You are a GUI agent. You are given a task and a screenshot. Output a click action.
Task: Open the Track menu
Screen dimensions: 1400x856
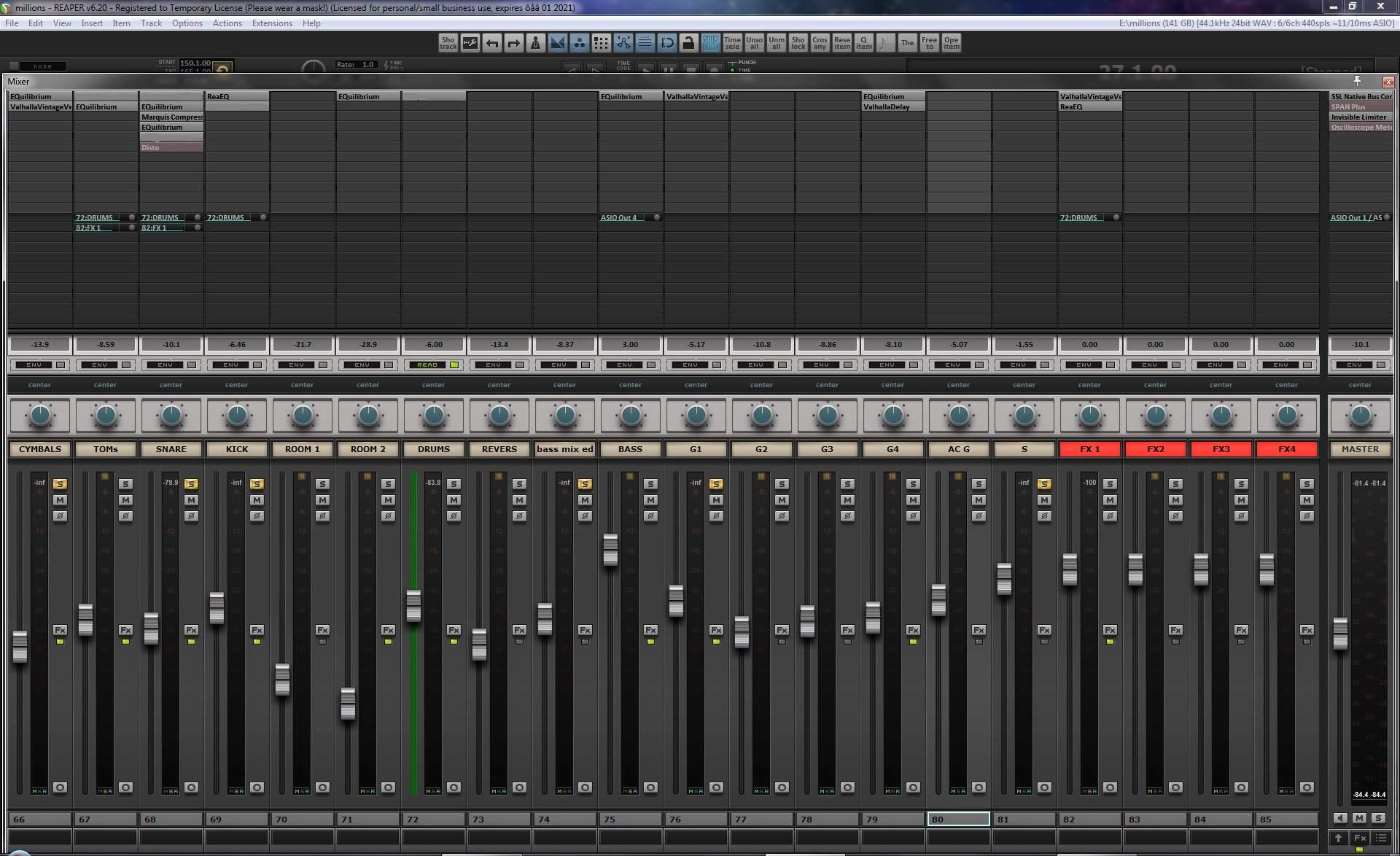151,23
